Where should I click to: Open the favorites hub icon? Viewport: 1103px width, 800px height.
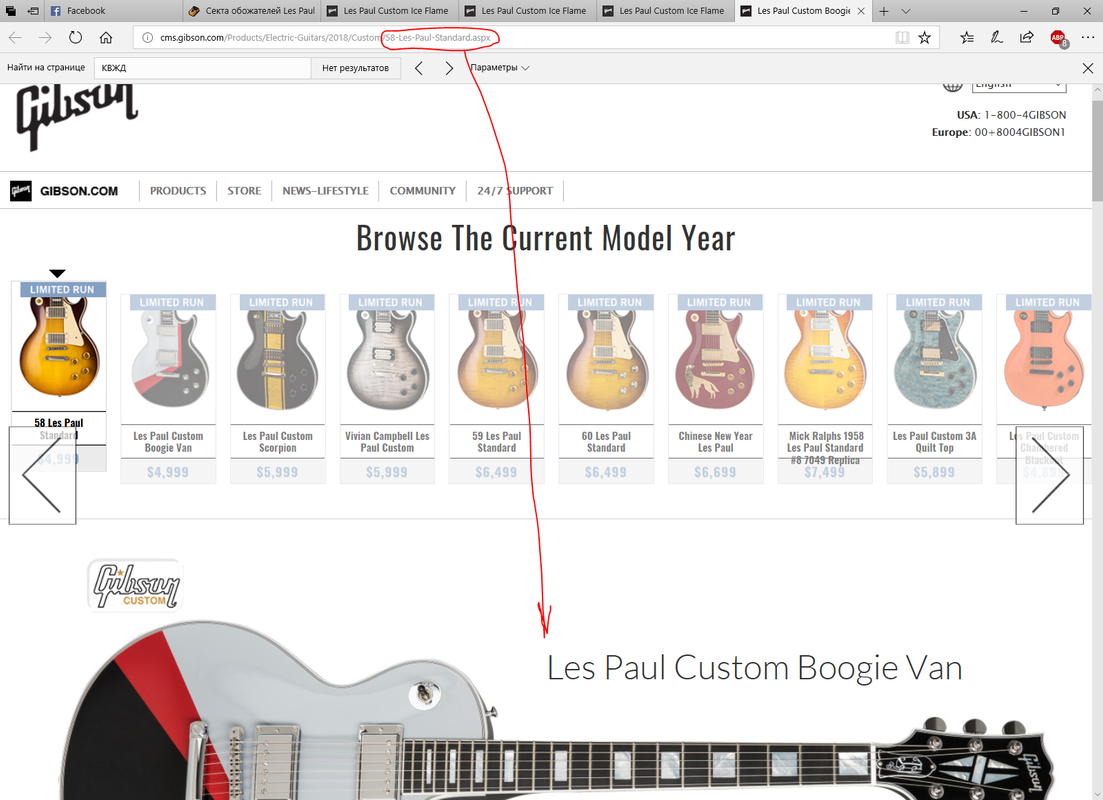coord(967,37)
